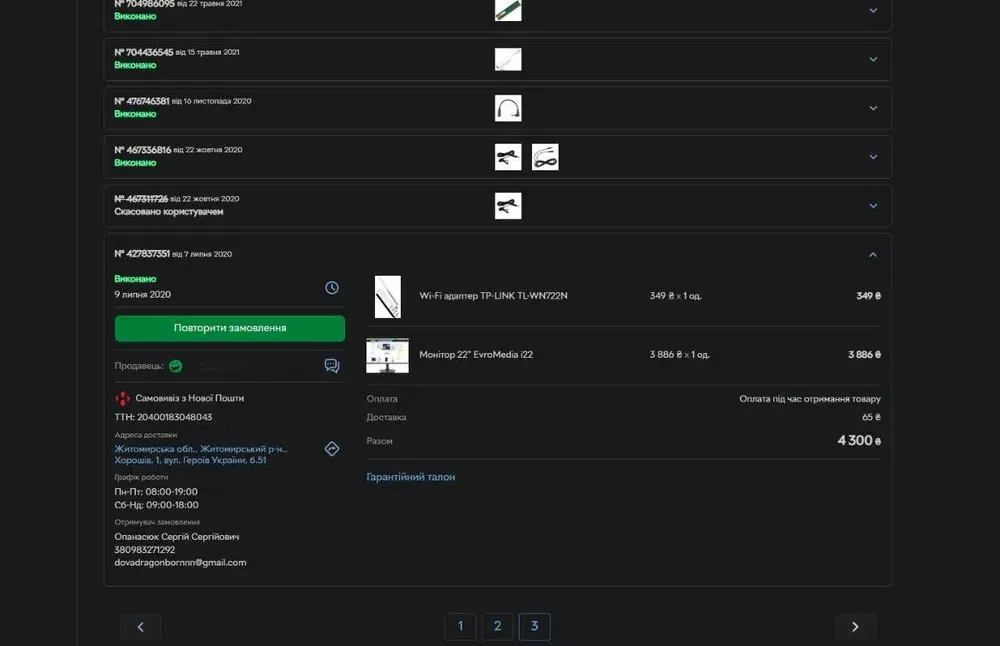1000x646 pixels.
Task: Open Монітор 22" EvroMedia i22 product thumbnail
Action: (x=387, y=355)
